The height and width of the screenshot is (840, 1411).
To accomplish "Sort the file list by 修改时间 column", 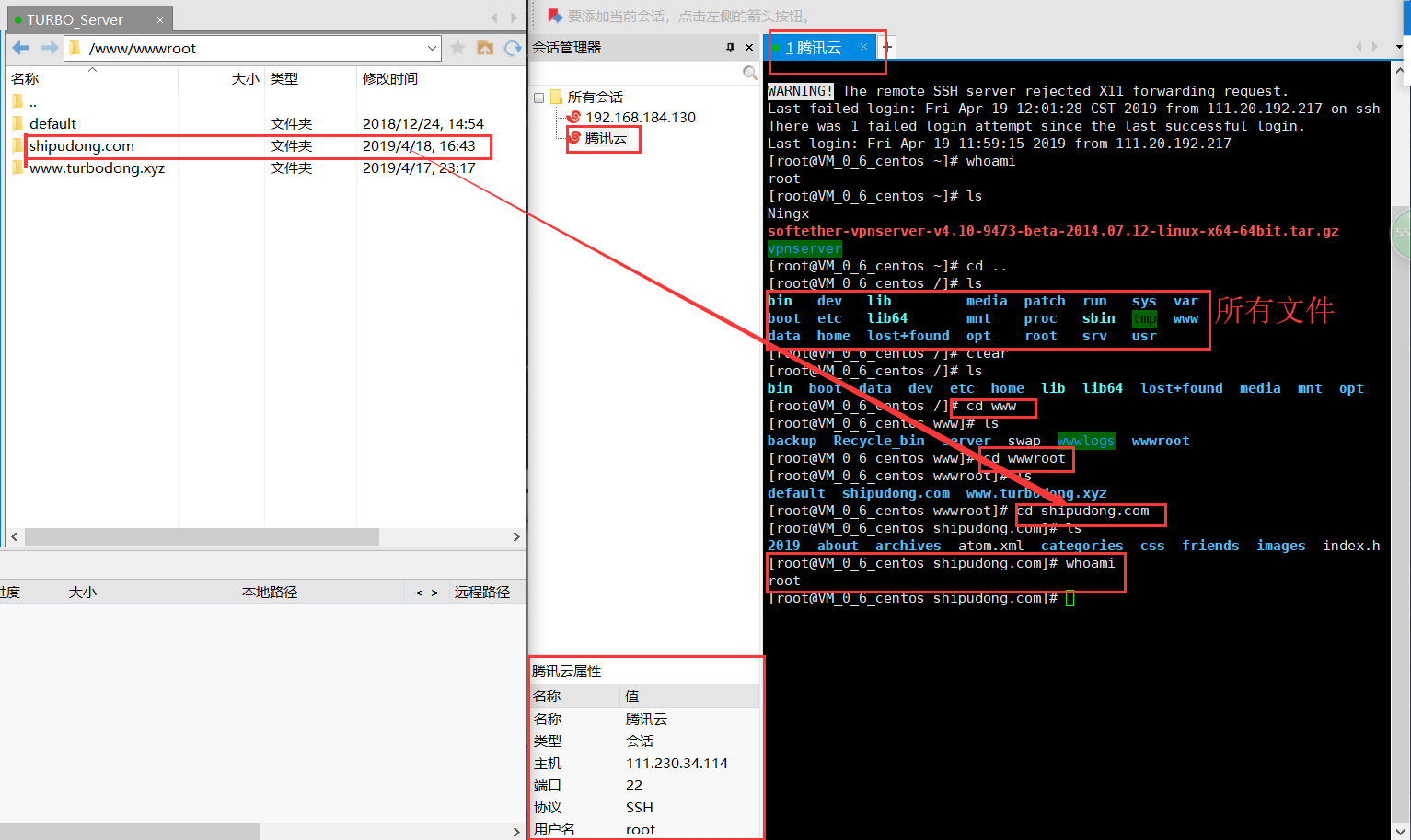I will pos(389,78).
